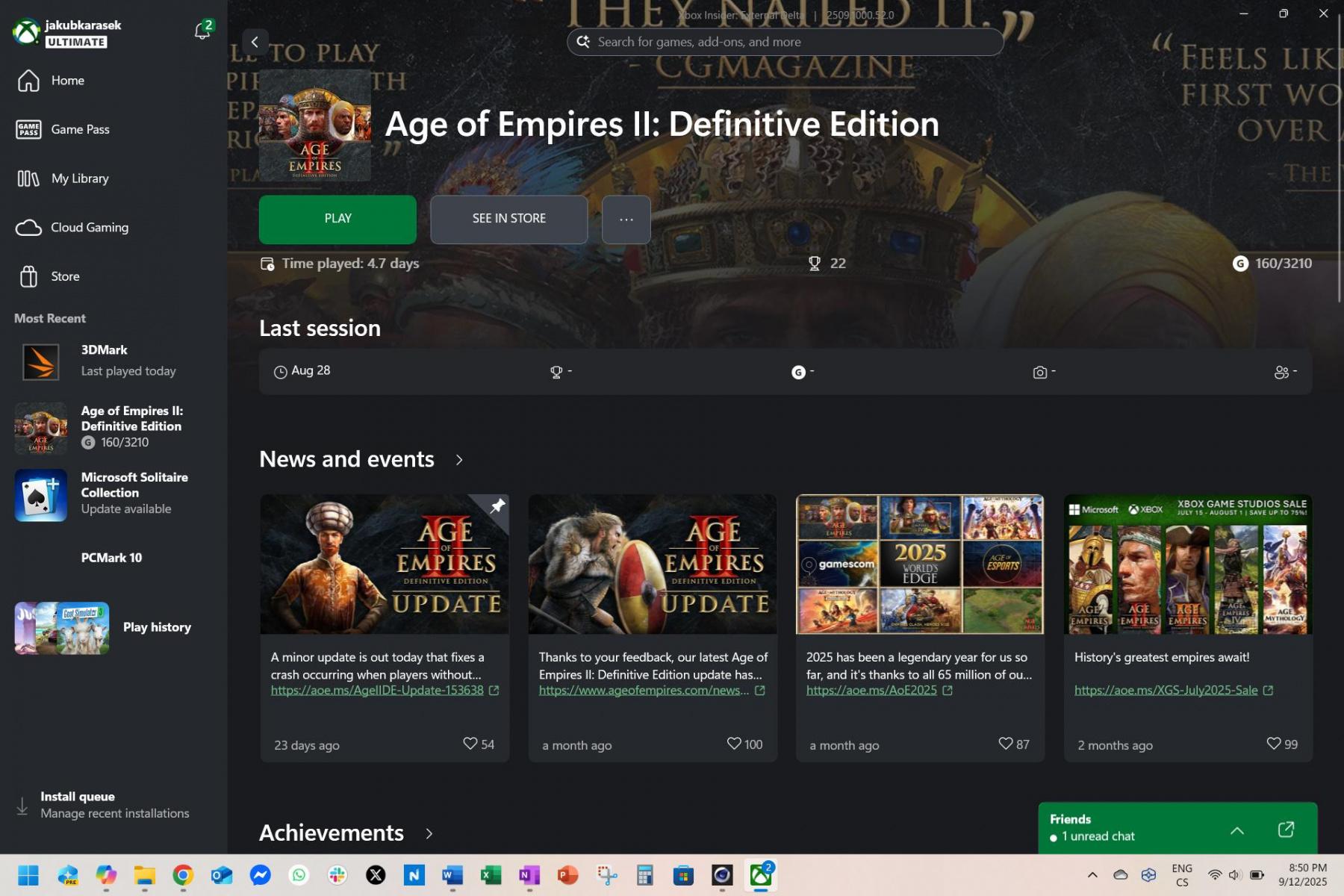Pop out the Friends panel window
The image size is (1344, 896).
coord(1286,830)
